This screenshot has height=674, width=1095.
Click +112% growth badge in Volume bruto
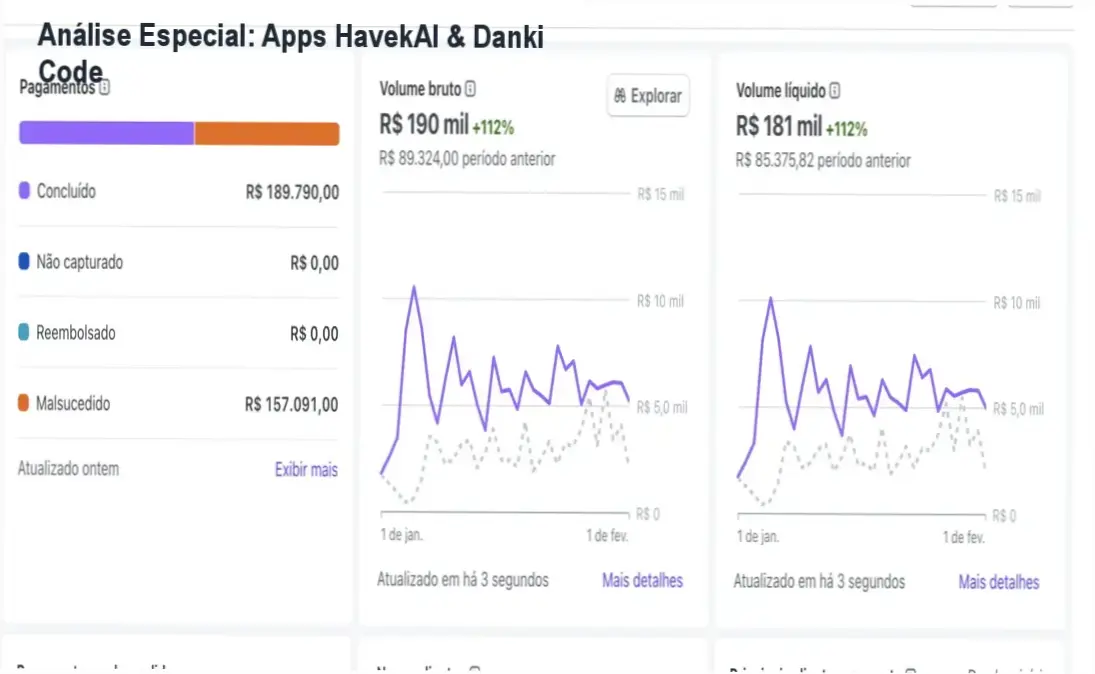click(493, 128)
